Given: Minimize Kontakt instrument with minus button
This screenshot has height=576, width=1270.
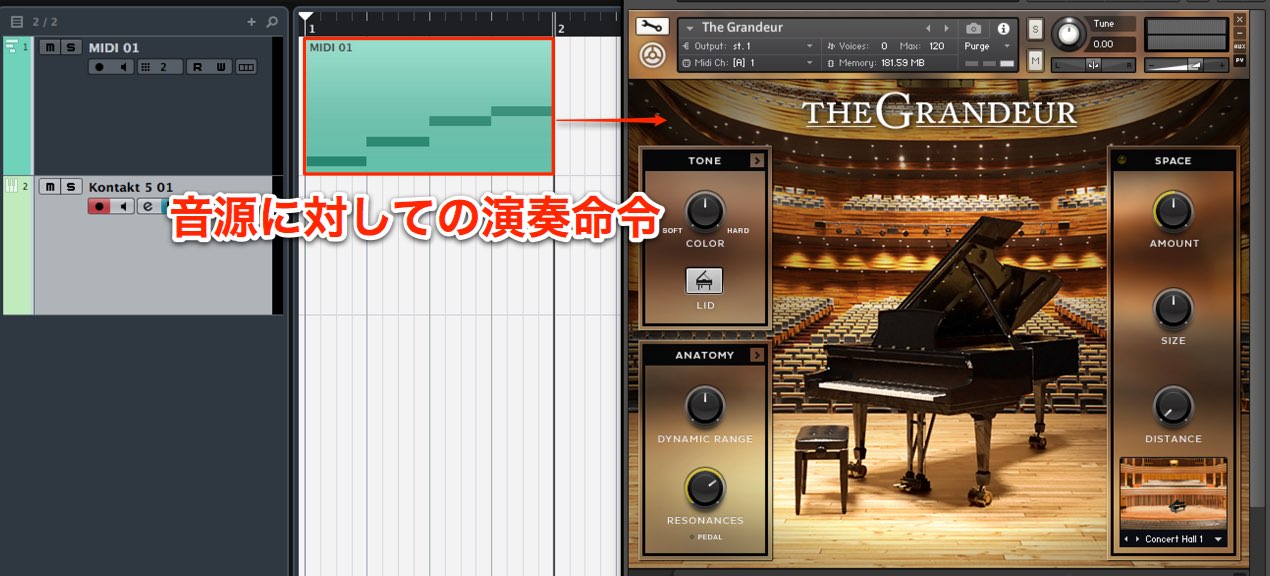Looking at the screenshot, I should (x=1240, y=32).
